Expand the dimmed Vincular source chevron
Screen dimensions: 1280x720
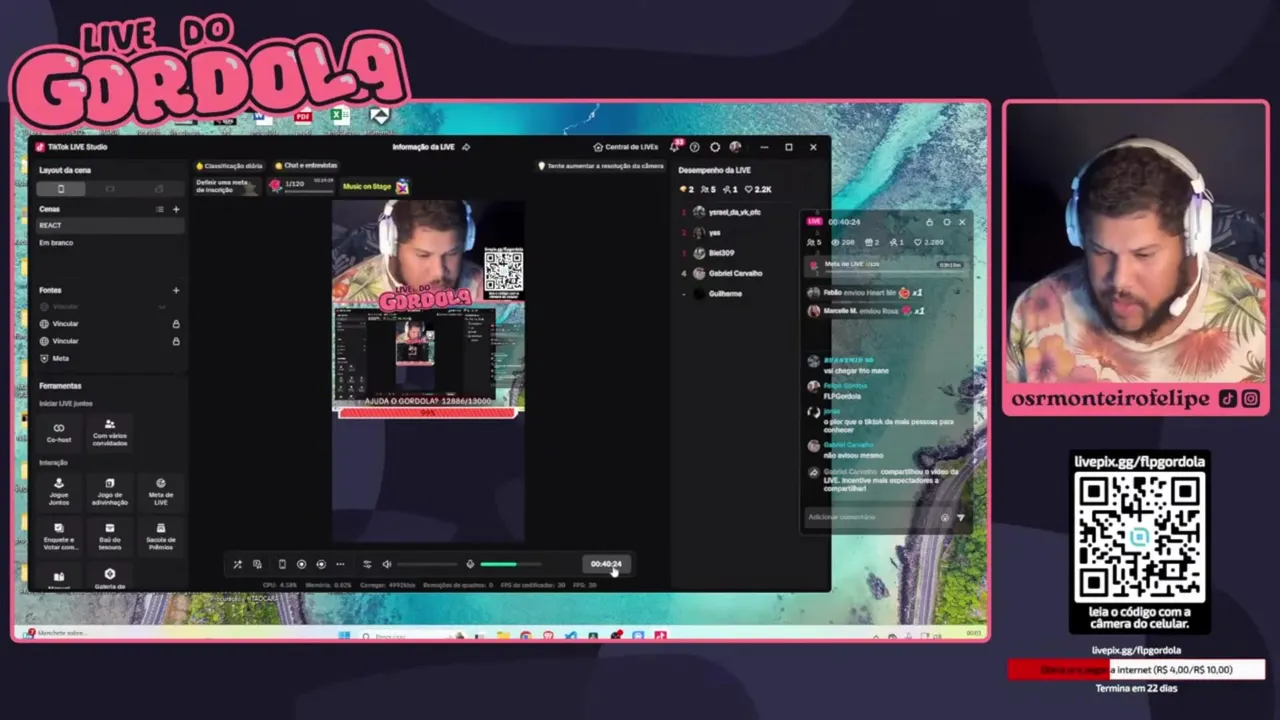(162, 307)
